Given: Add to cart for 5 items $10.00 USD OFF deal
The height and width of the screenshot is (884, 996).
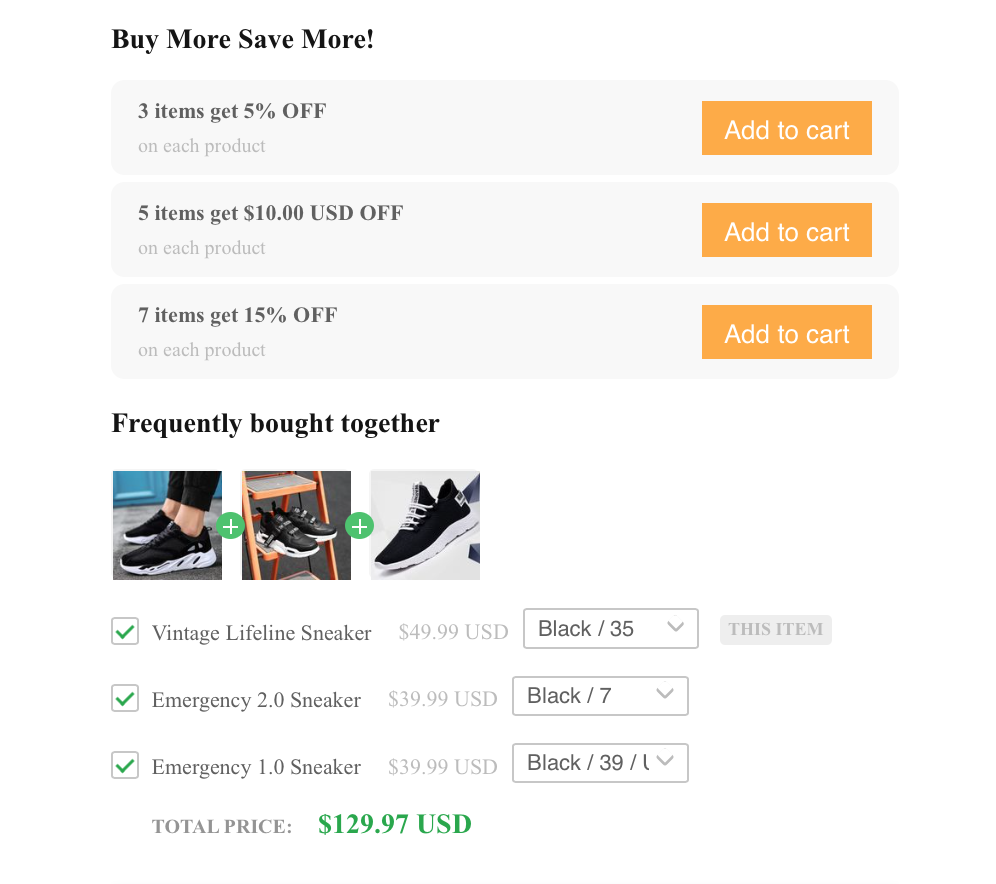Looking at the screenshot, I should tap(786, 230).
